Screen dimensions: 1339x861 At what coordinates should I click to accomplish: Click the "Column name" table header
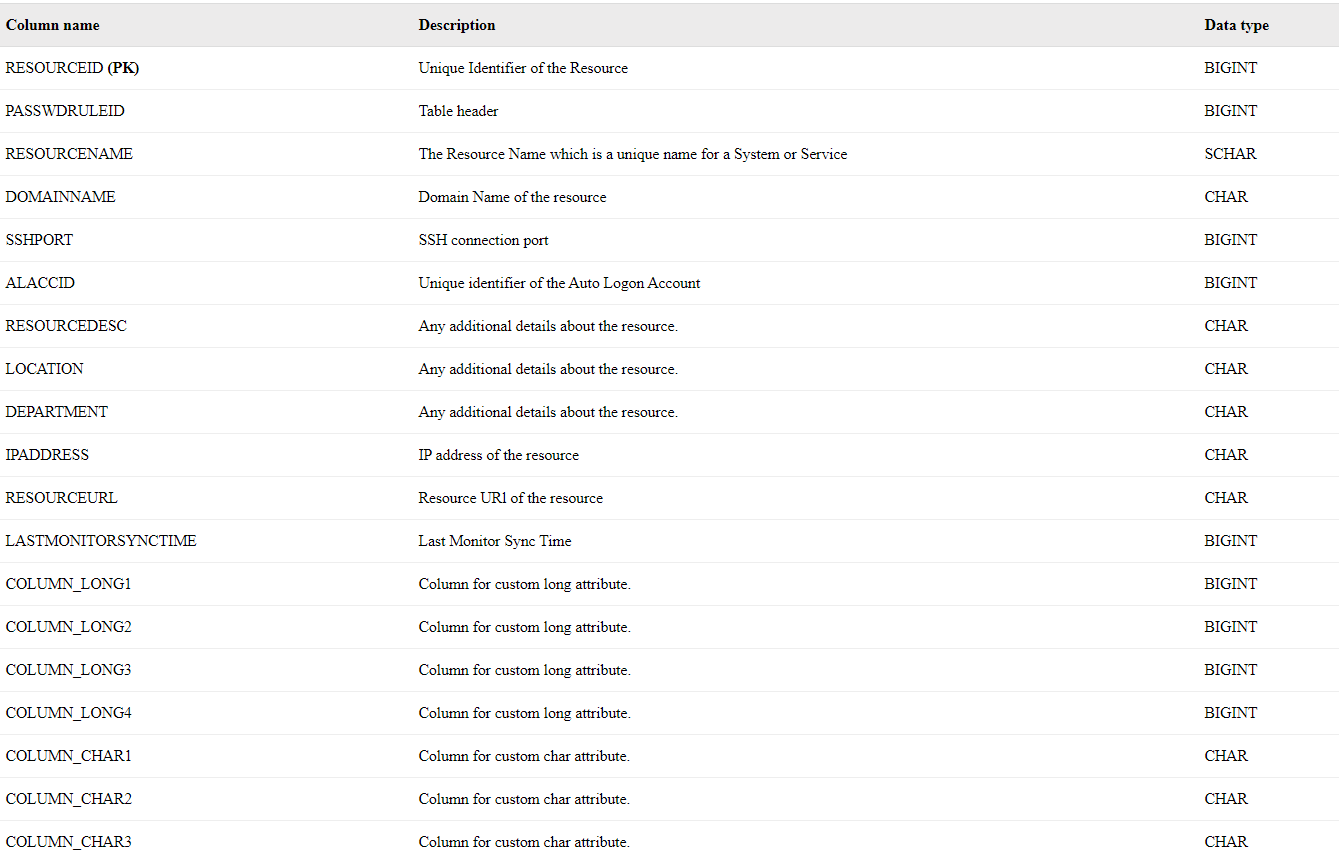(x=53, y=25)
